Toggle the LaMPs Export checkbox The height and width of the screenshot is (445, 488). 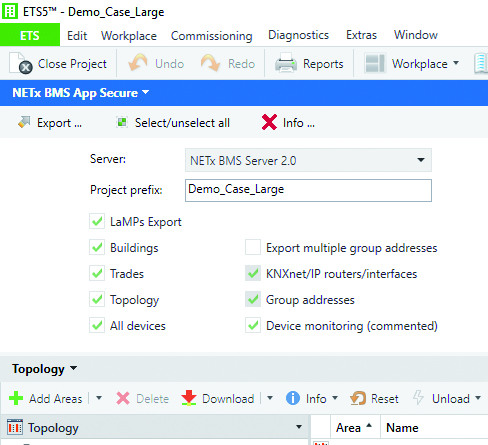point(97,221)
